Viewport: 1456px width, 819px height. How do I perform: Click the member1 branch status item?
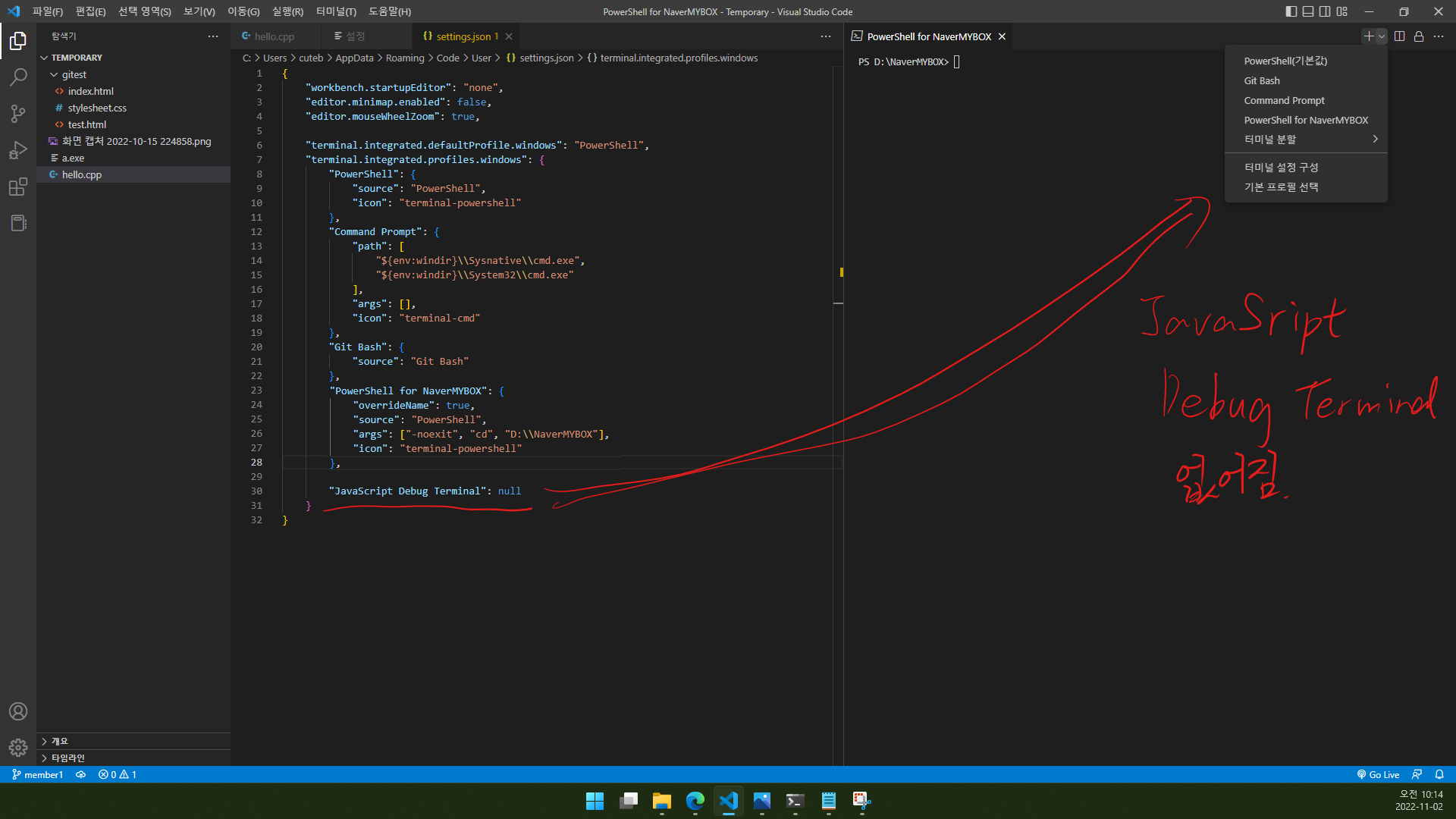(37, 774)
